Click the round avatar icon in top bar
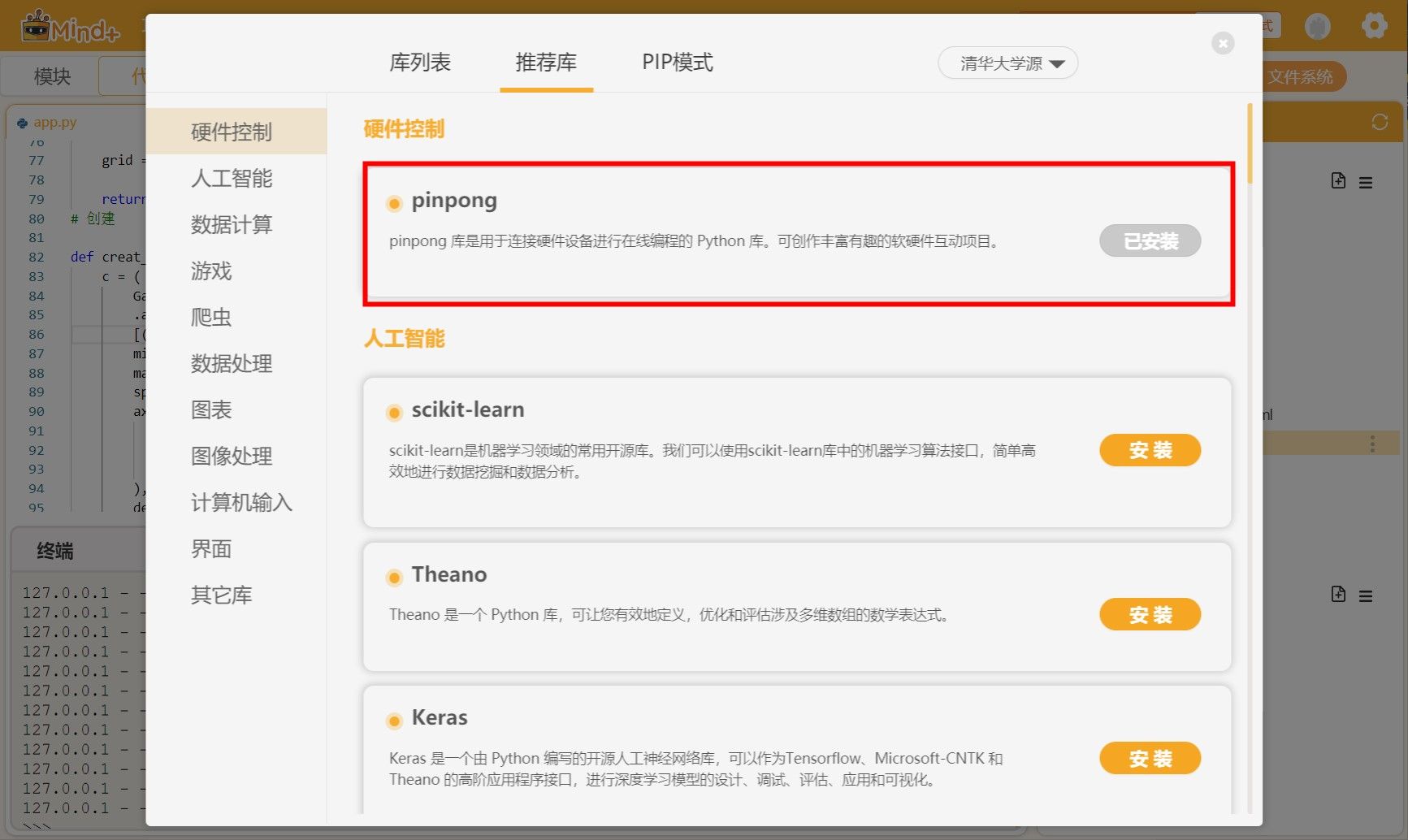 point(1317,26)
